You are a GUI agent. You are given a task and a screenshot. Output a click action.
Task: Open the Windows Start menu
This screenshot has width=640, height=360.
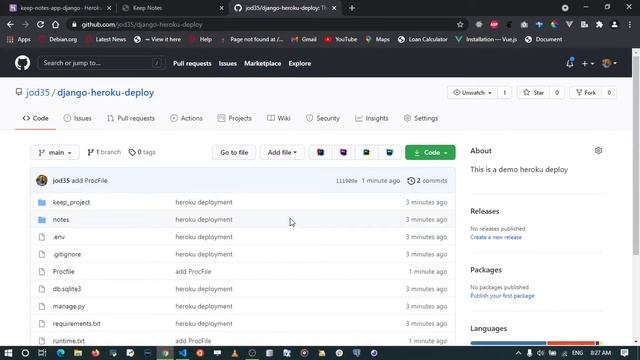pos(8,353)
